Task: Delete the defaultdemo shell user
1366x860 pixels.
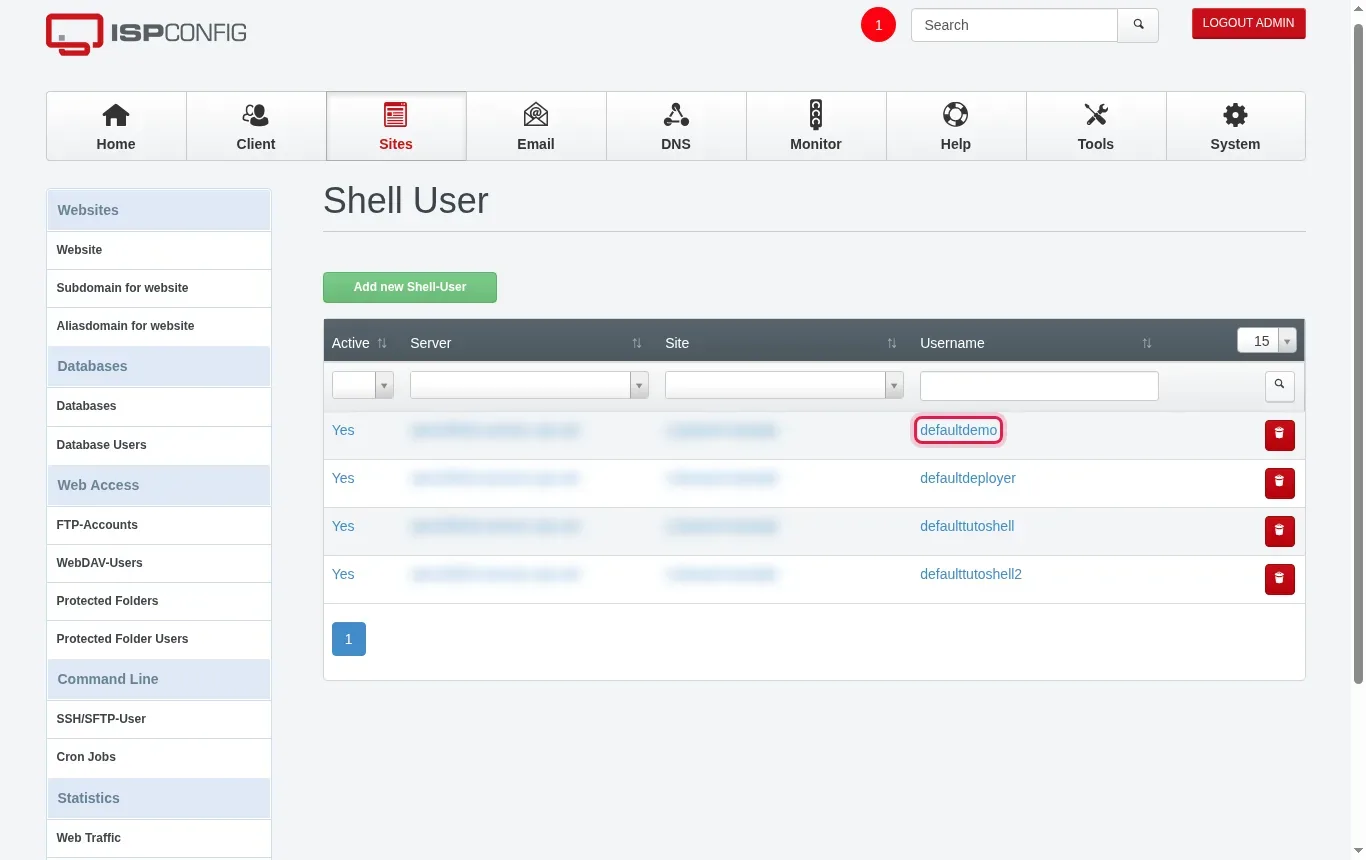Action: point(1280,435)
